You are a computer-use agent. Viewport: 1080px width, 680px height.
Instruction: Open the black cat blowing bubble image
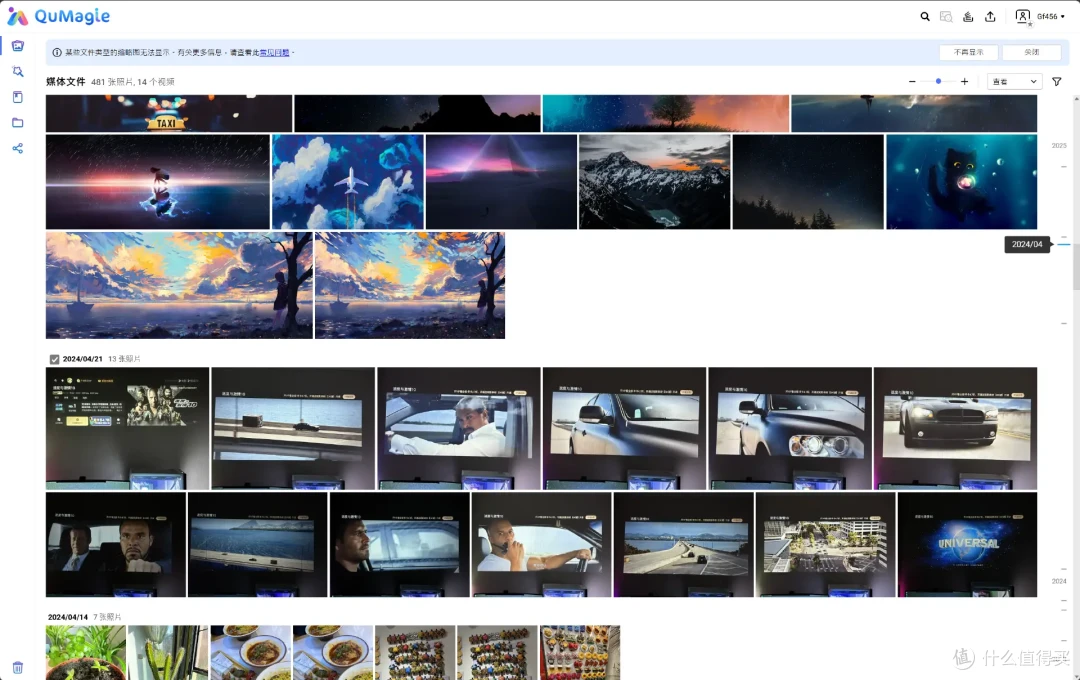tap(962, 182)
